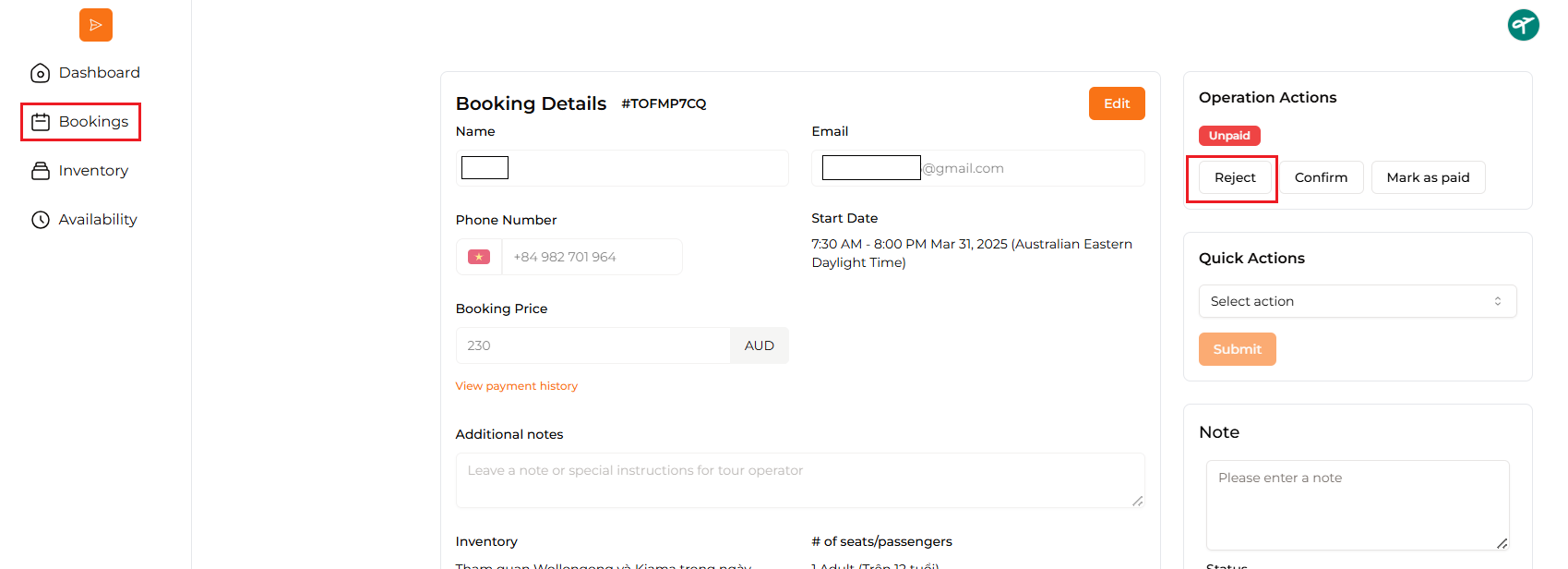Click the Select action dropdown arrows

click(x=1498, y=301)
